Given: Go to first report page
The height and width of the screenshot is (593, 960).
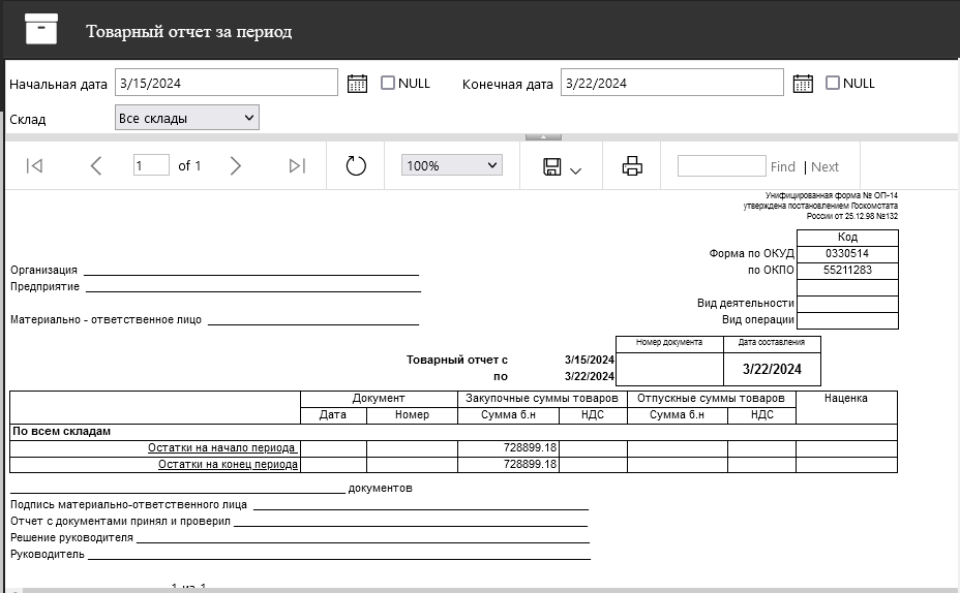Looking at the screenshot, I should tap(34, 166).
